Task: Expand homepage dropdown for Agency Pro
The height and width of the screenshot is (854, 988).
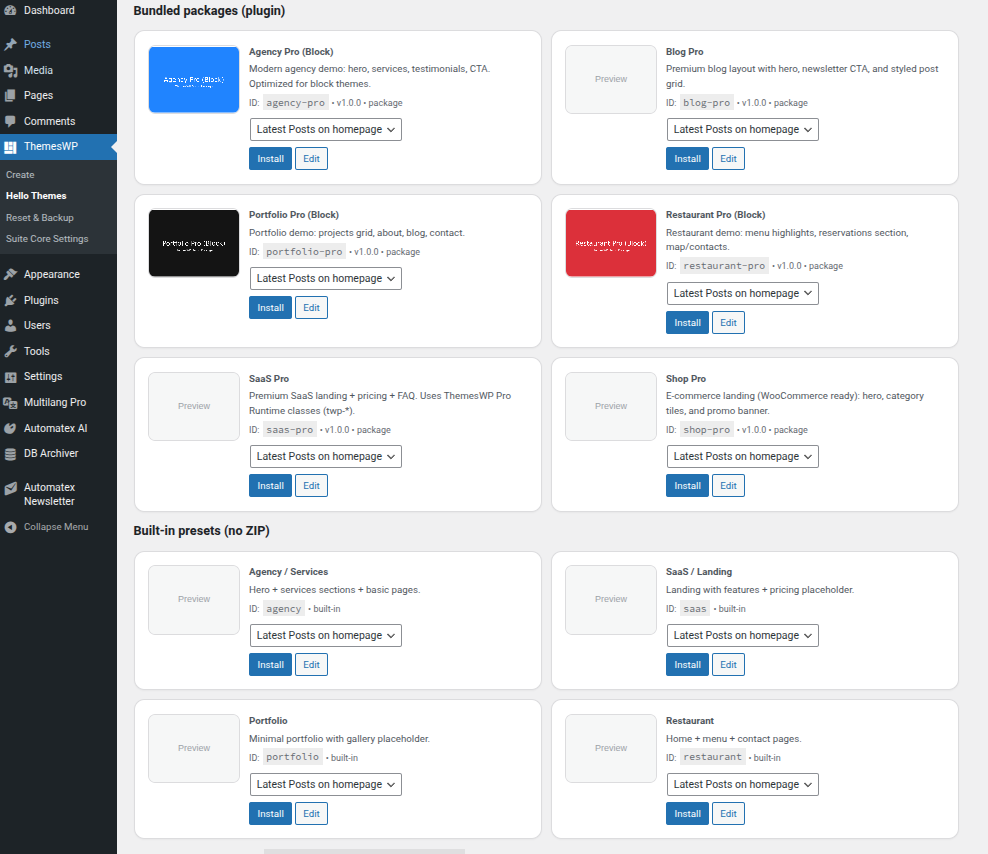Action: [x=325, y=129]
